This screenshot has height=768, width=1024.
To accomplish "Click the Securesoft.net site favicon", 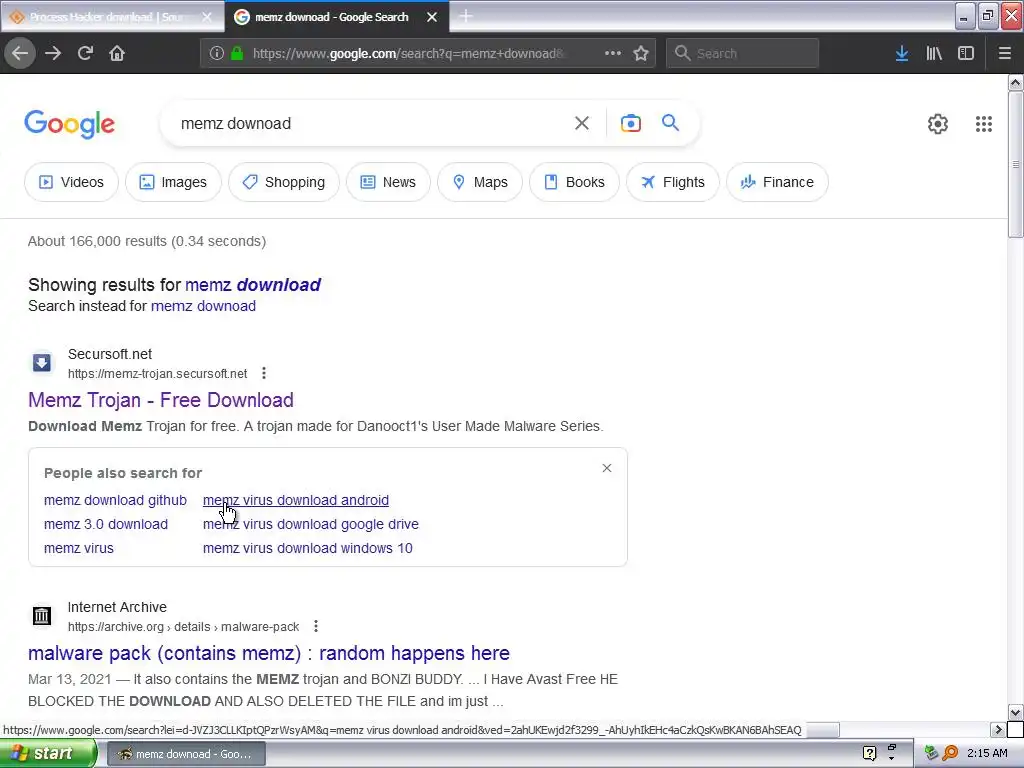I will pyautogui.click(x=42, y=363).
